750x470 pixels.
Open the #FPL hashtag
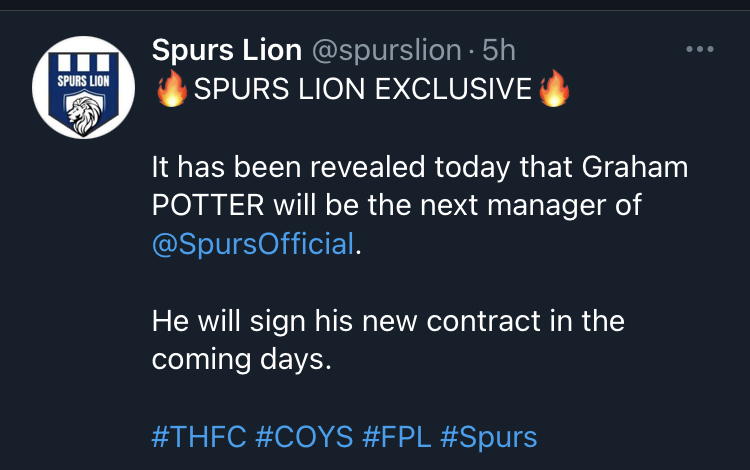(397, 437)
